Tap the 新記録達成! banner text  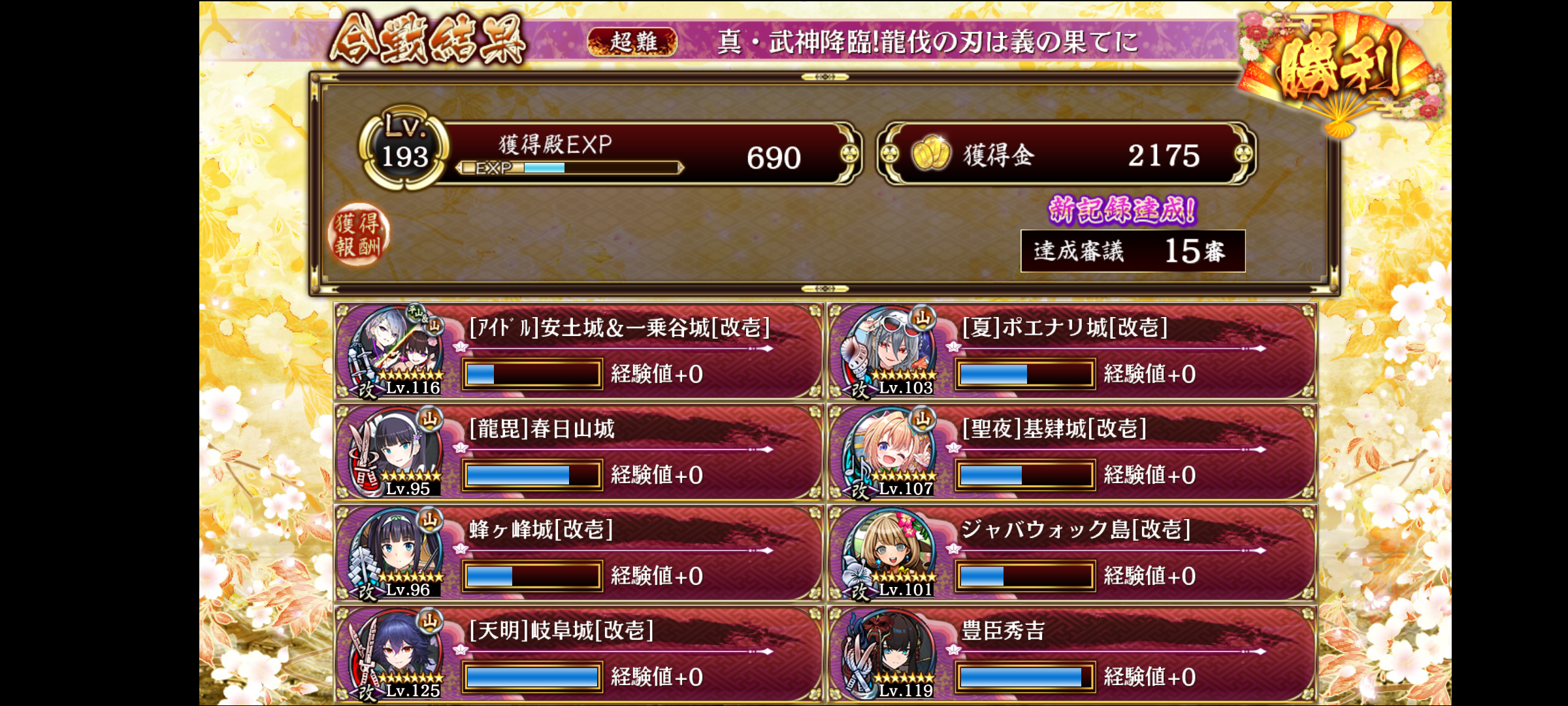coord(1122,210)
